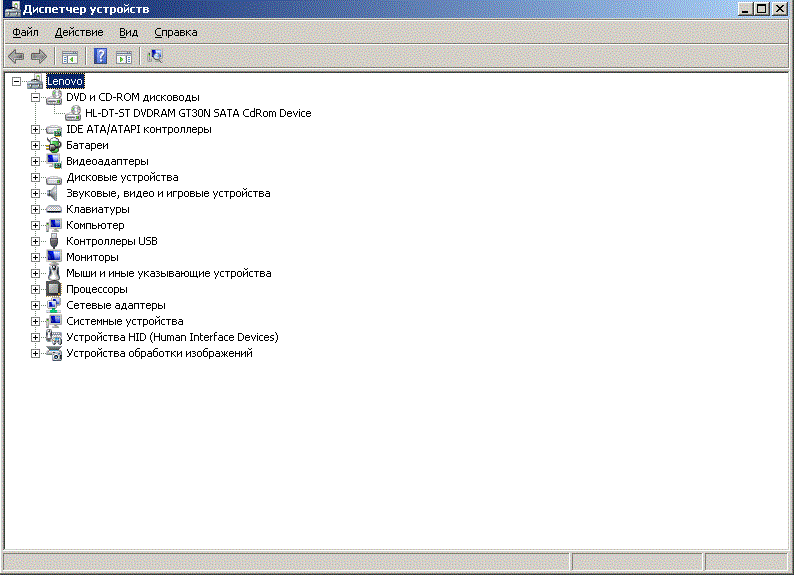
Task: Select the Сетевые адаптеры label
Action: click(x=116, y=305)
